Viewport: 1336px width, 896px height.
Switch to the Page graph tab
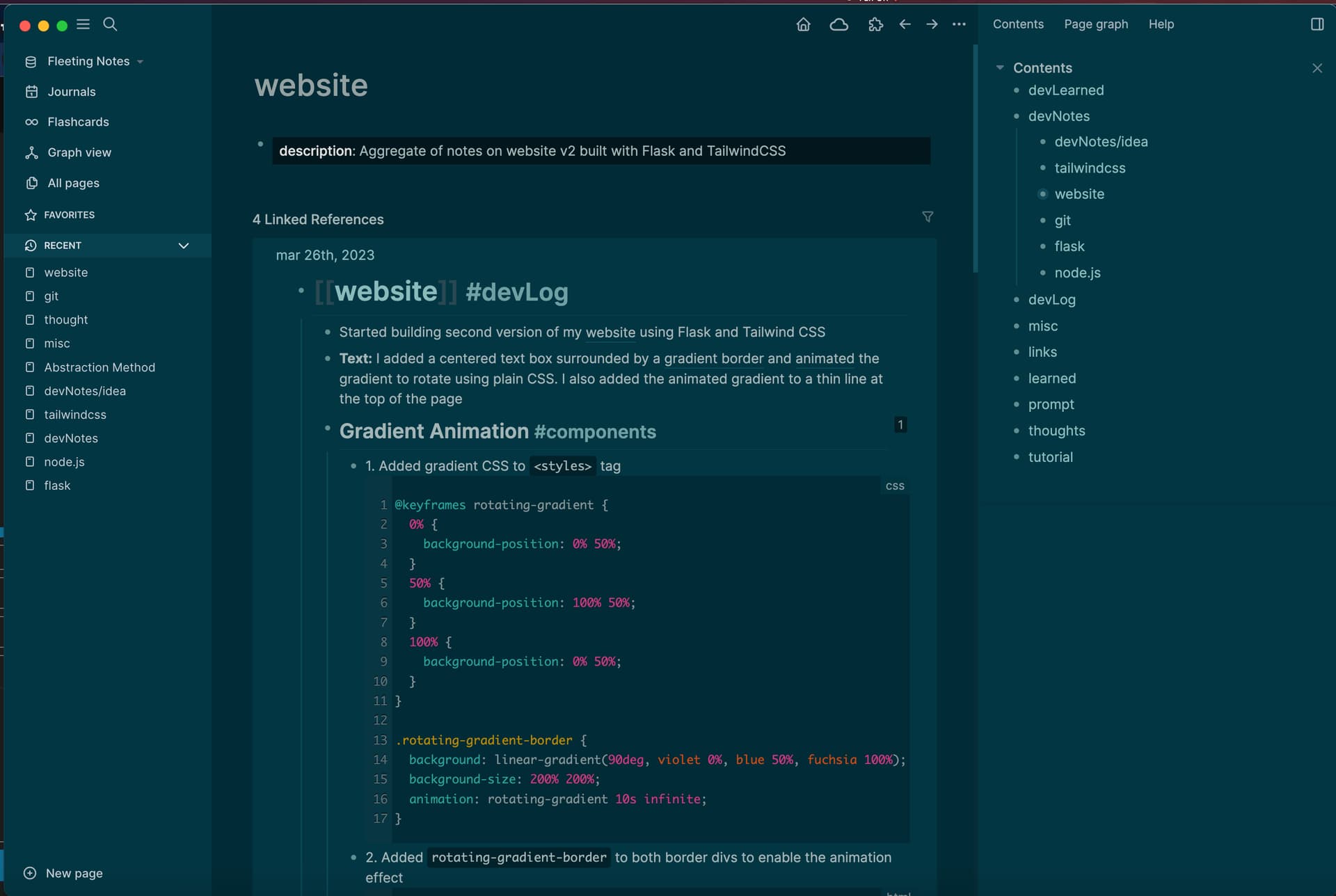[x=1095, y=24]
